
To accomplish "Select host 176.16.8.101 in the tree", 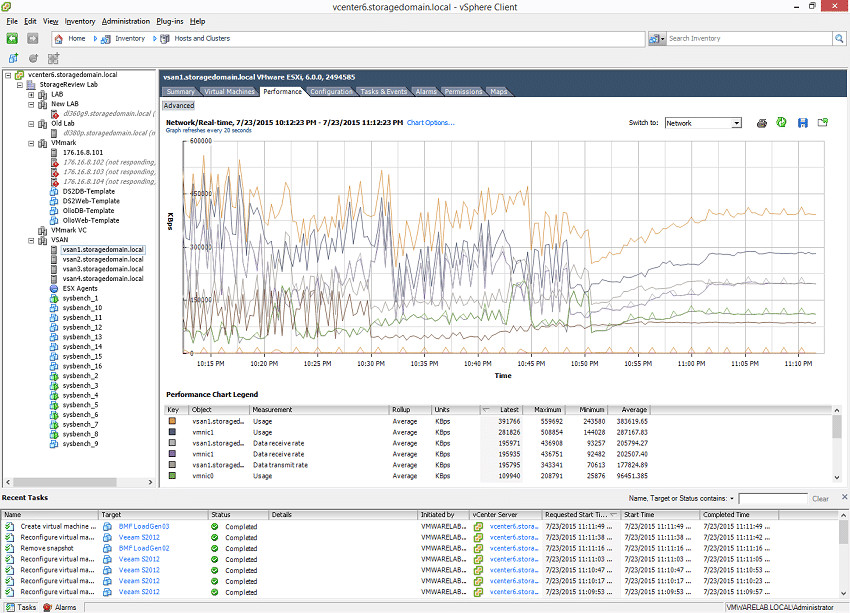I will click(x=83, y=153).
